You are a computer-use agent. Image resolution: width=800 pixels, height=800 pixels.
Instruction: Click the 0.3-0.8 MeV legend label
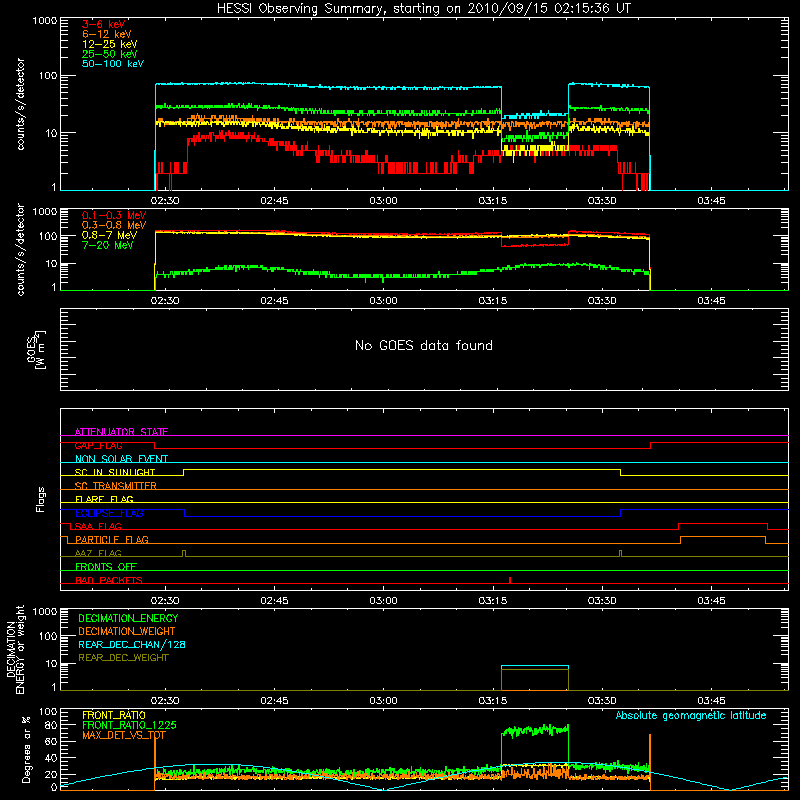(114, 225)
